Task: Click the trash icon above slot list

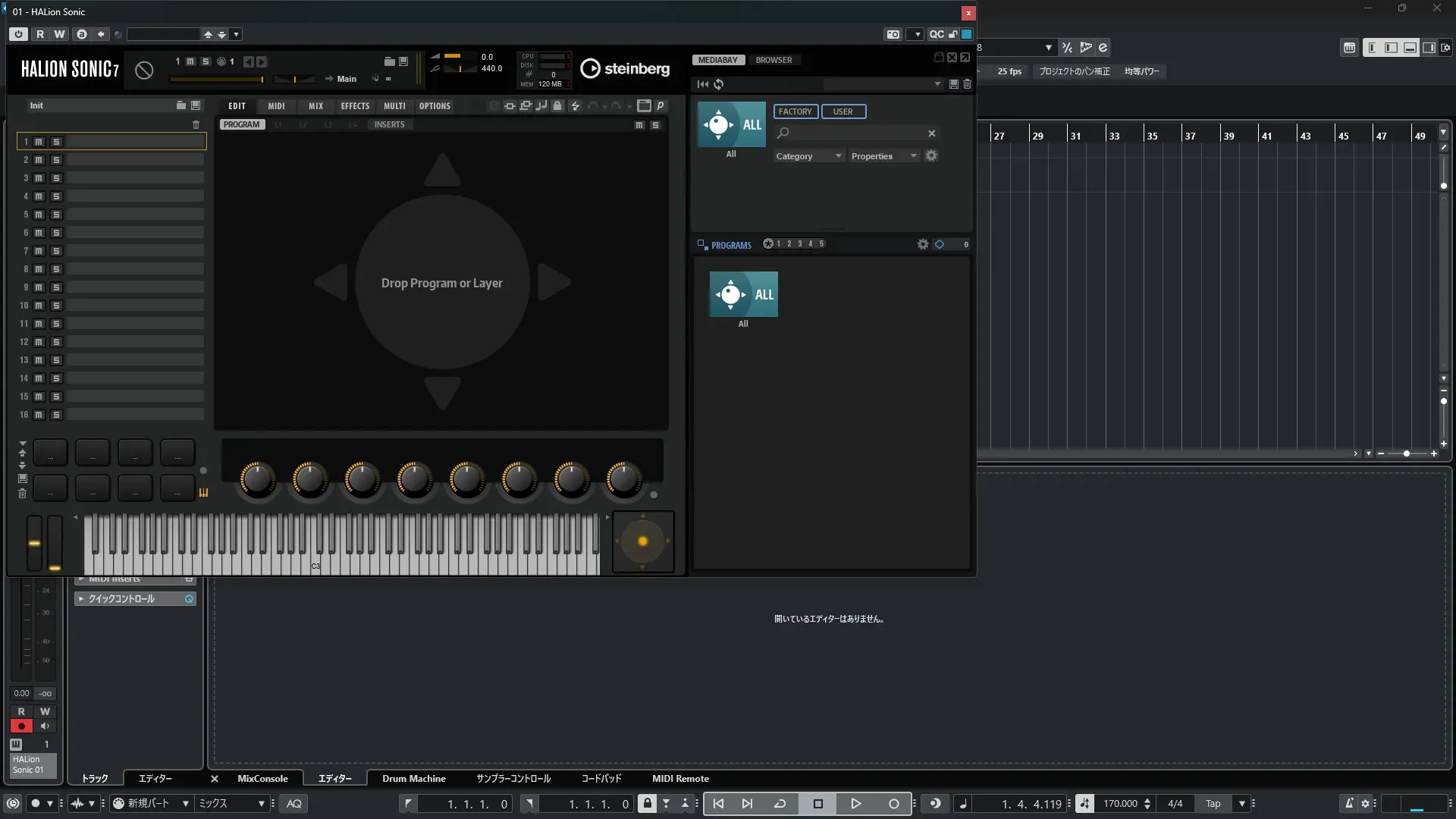Action: tap(196, 124)
